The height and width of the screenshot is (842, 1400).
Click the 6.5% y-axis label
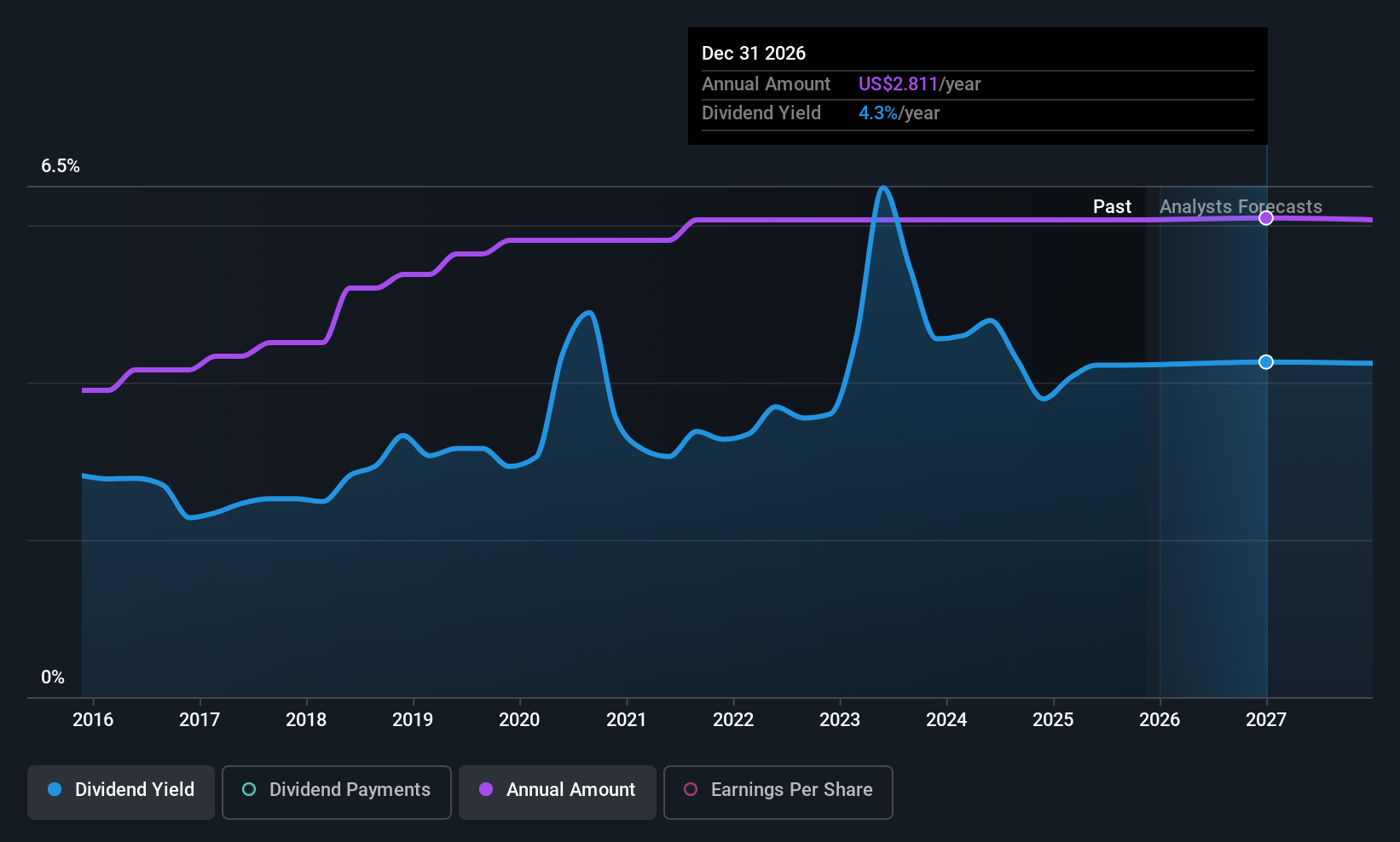pos(61,166)
